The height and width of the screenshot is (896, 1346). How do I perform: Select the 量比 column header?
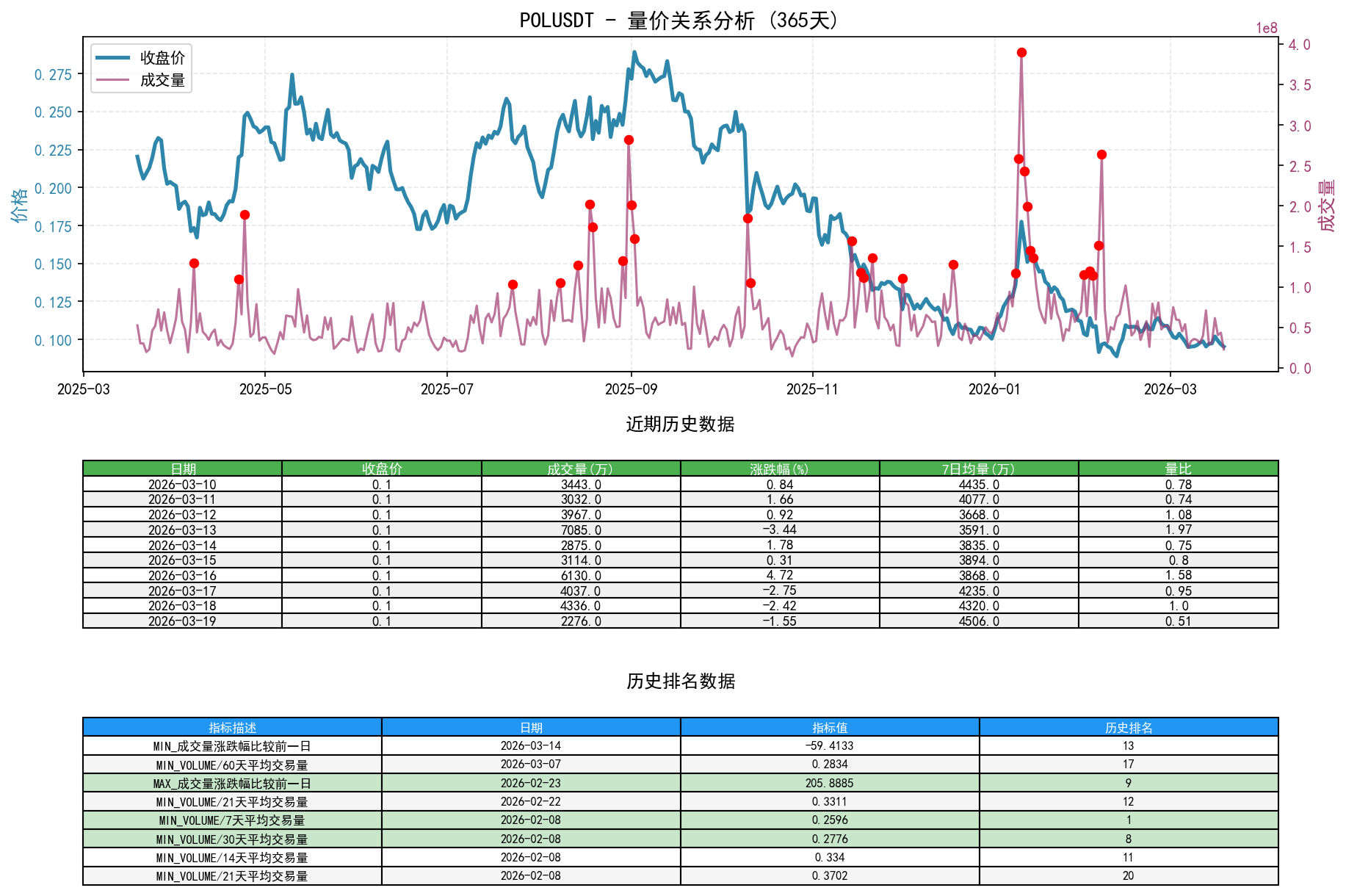[x=1178, y=468]
